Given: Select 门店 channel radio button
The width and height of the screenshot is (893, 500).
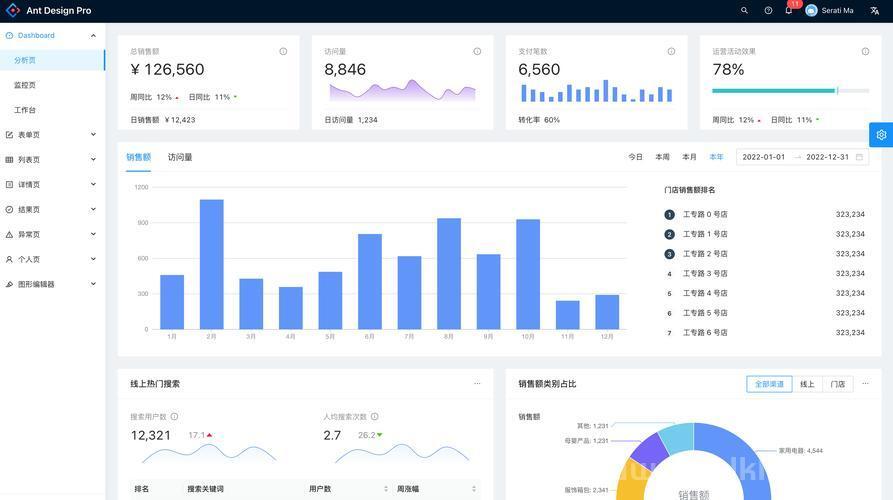Looking at the screenshot, I should pyautogui.click(x=838, y=384).
